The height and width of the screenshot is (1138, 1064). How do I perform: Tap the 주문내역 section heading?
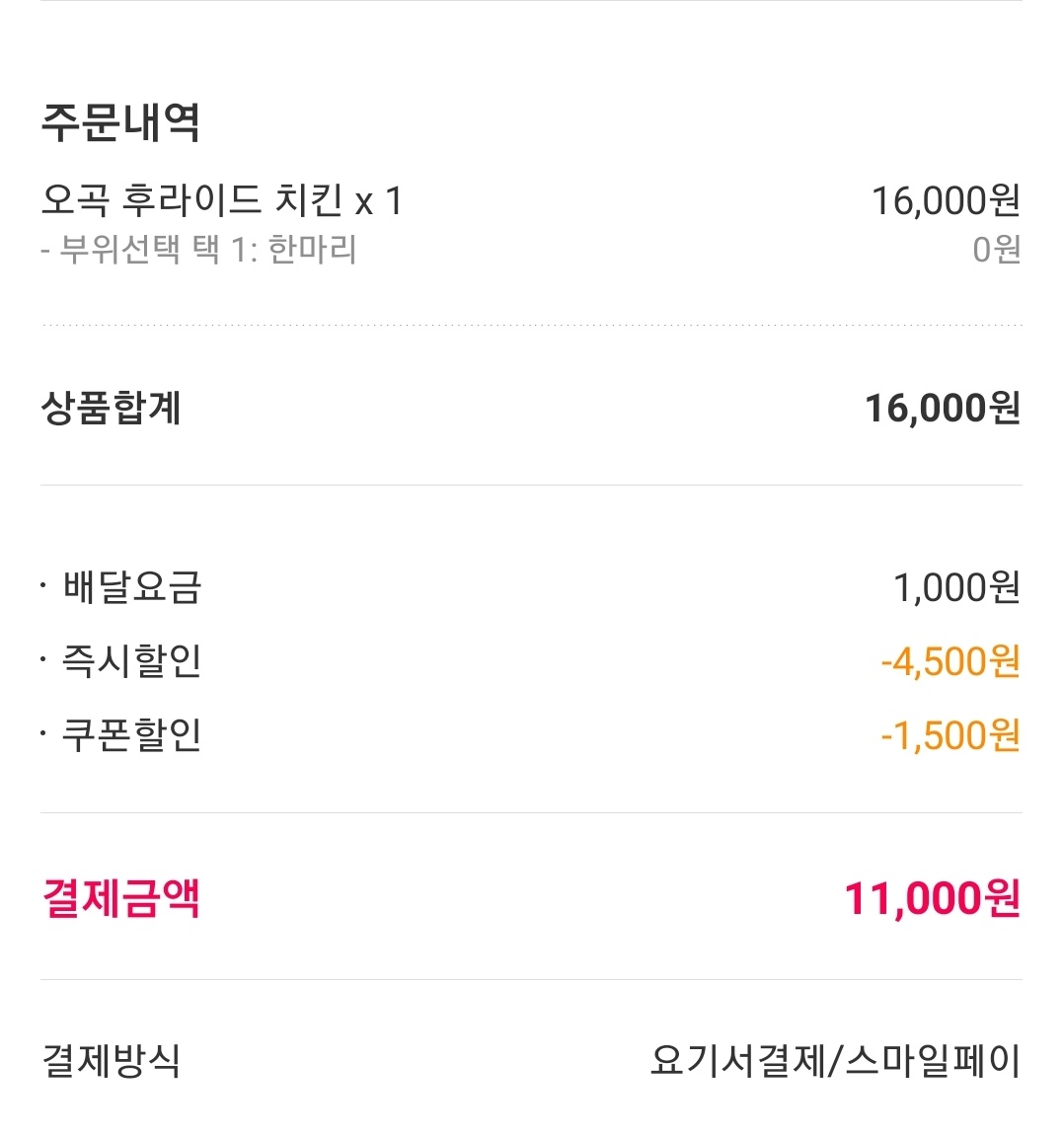pyautogui.click(x=120, y=122)
